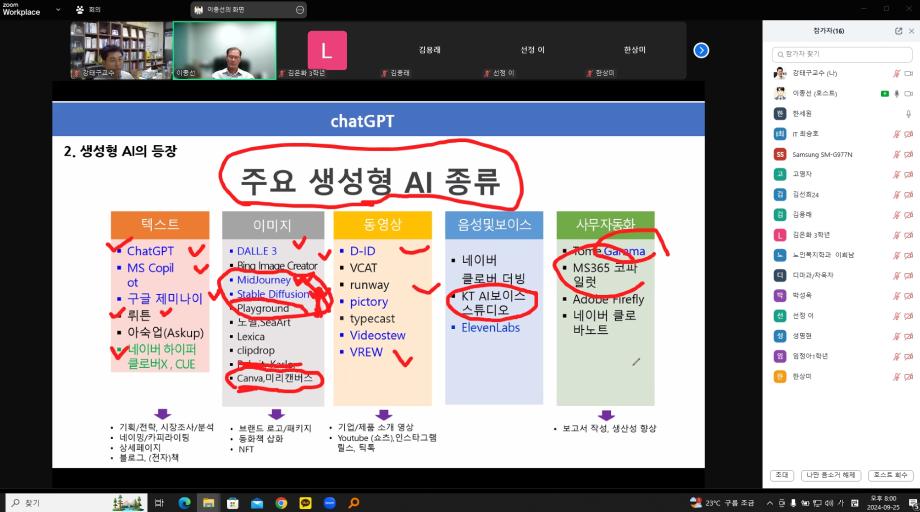Click the 이종선의 화면 sharing label

pyautogui.click(x=226, y=10)
